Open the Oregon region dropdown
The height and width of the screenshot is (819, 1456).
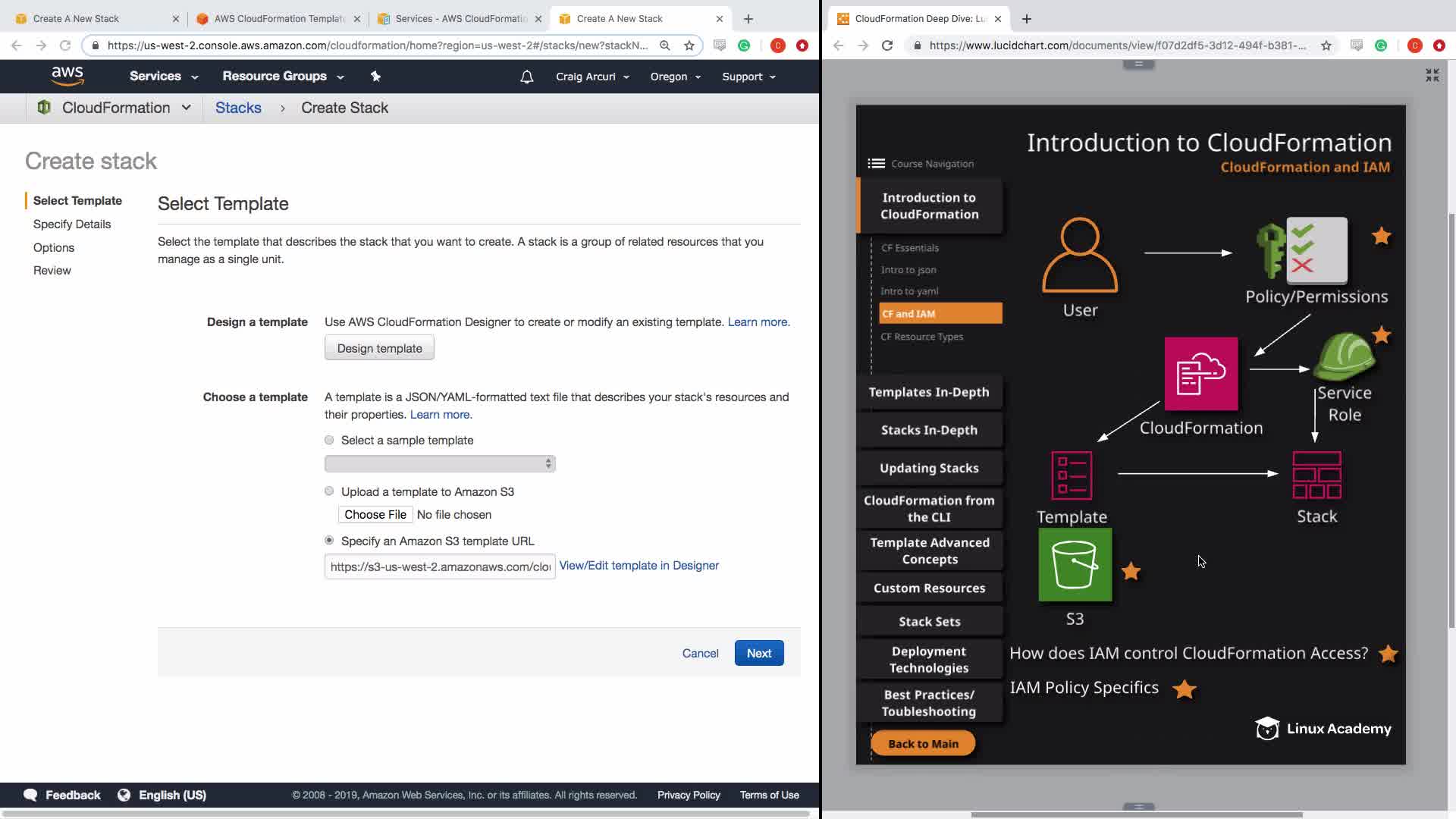(675, 77)
